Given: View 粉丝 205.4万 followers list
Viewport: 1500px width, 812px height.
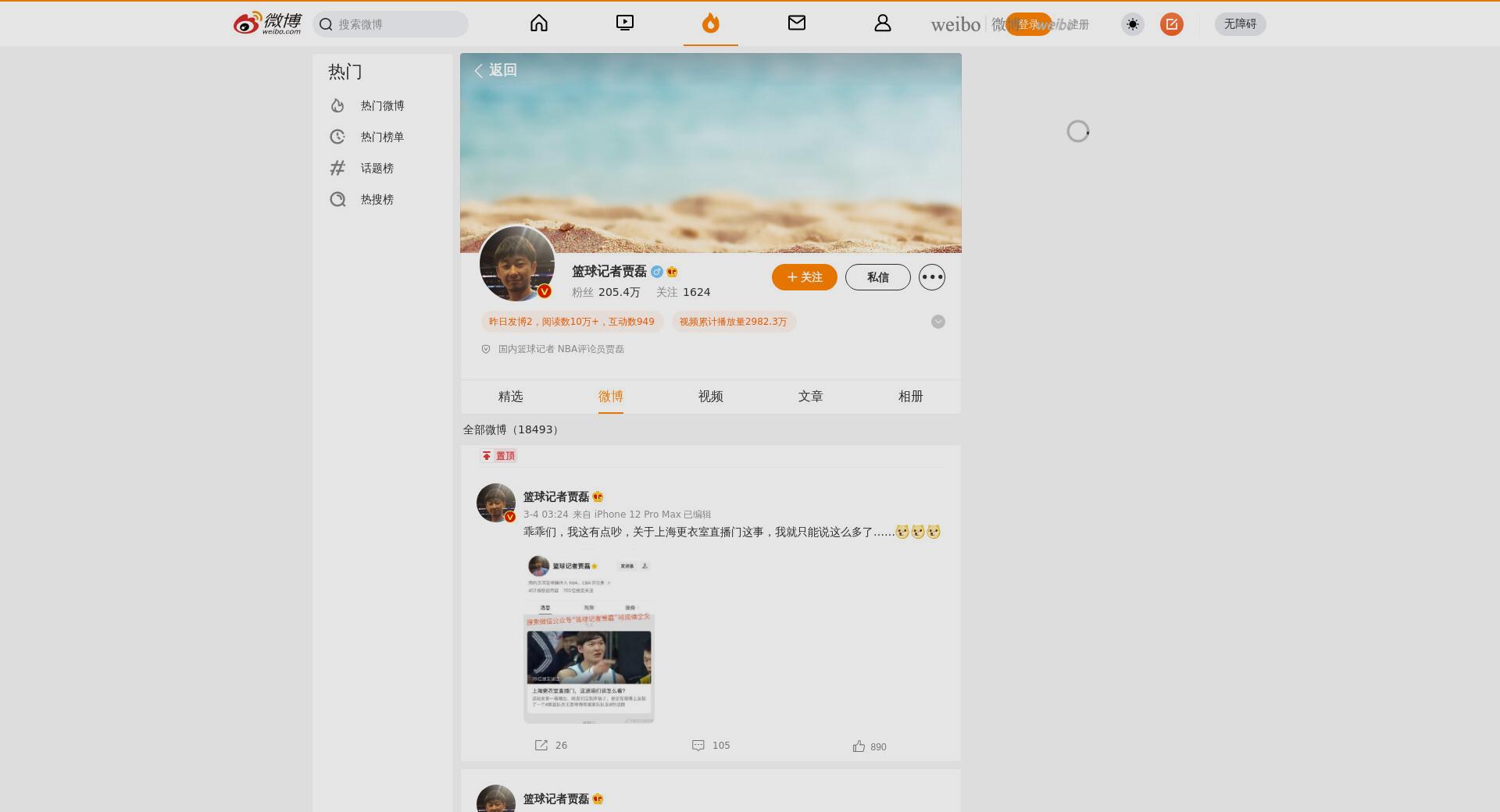Looking at the screenshot, I should click(606, 292).
